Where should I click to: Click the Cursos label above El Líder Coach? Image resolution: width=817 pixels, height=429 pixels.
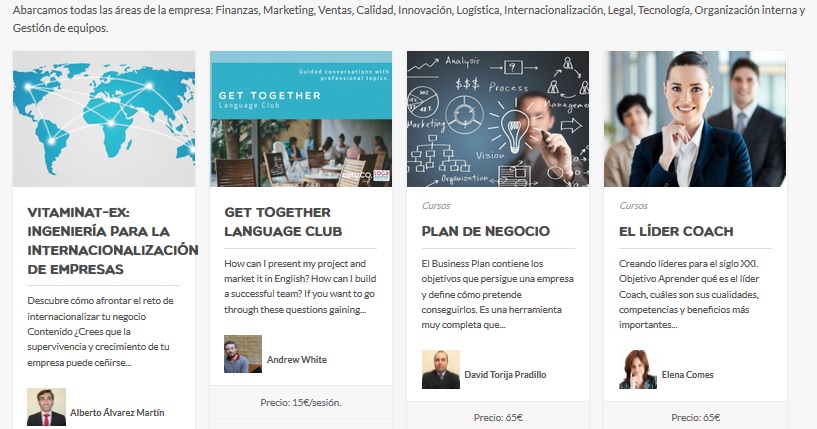pyautogui.click(x=633, y=206)
